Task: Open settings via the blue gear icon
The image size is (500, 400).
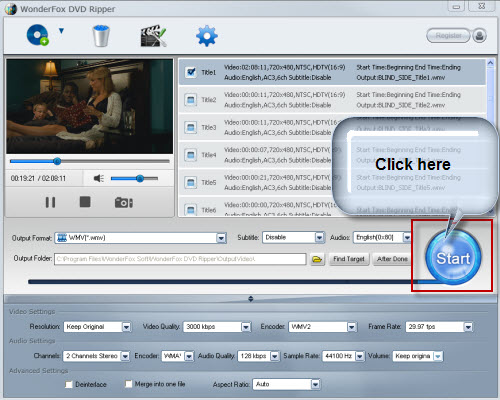Action: (x=207, y=36)
